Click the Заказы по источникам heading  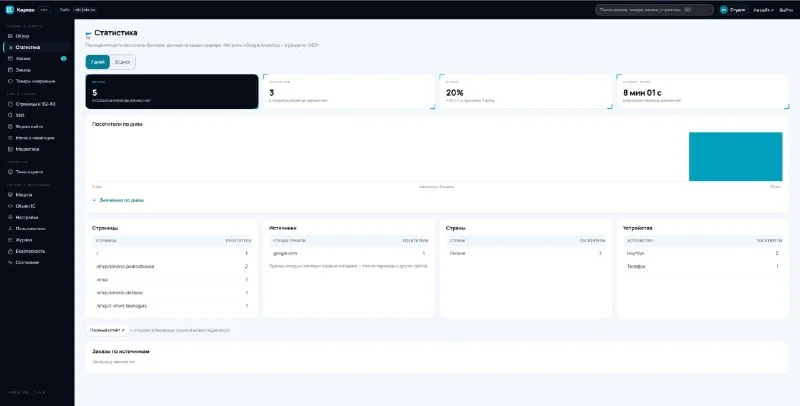click(x=120, y=351)
